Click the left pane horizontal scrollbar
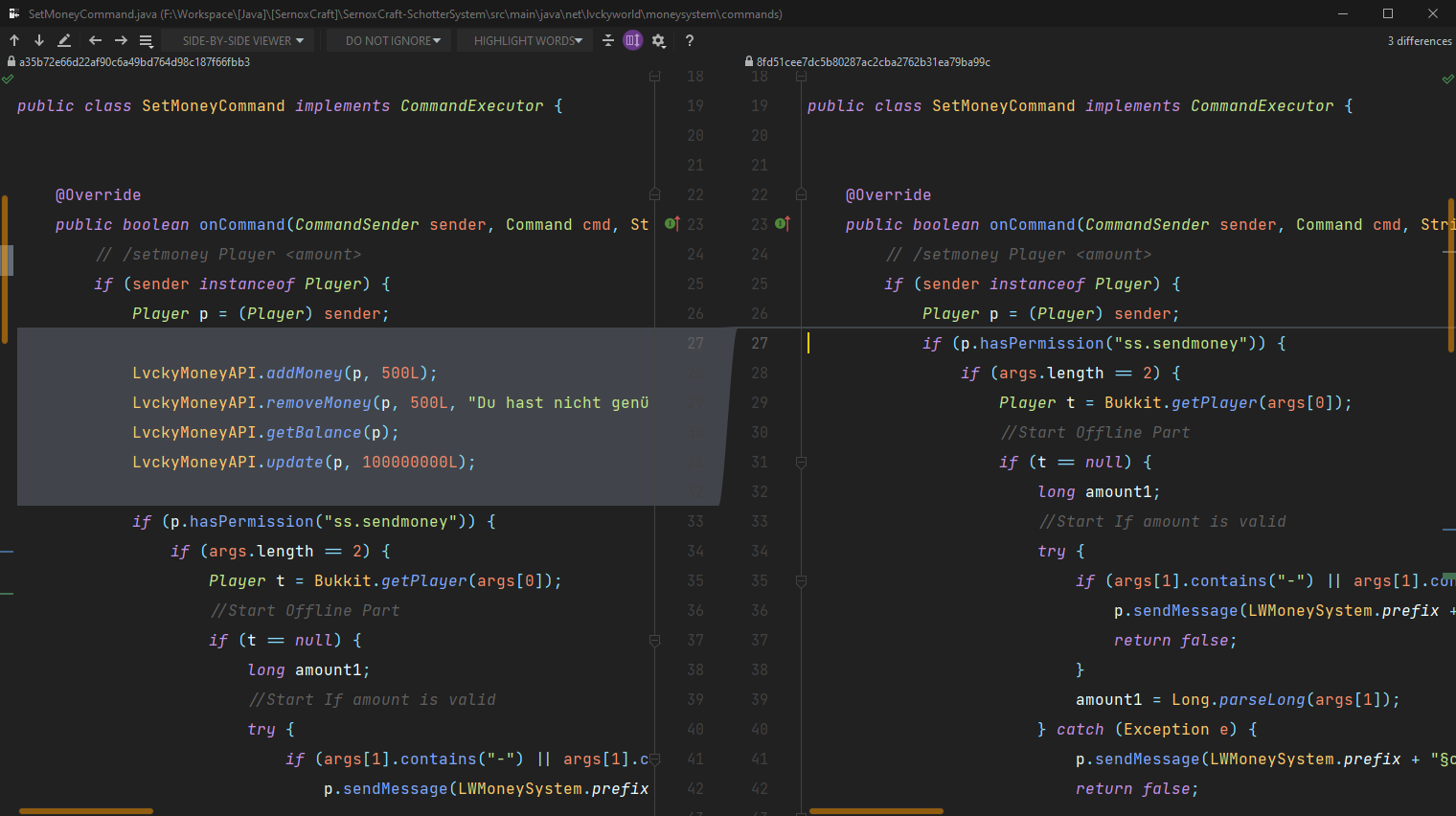 click(x=86, y=811)
